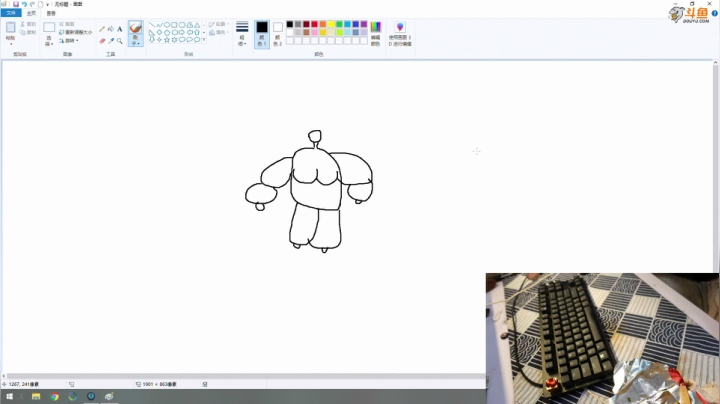Click the blue Help question icon
Screen dimensions: 720x404
[x=714, y=13]
